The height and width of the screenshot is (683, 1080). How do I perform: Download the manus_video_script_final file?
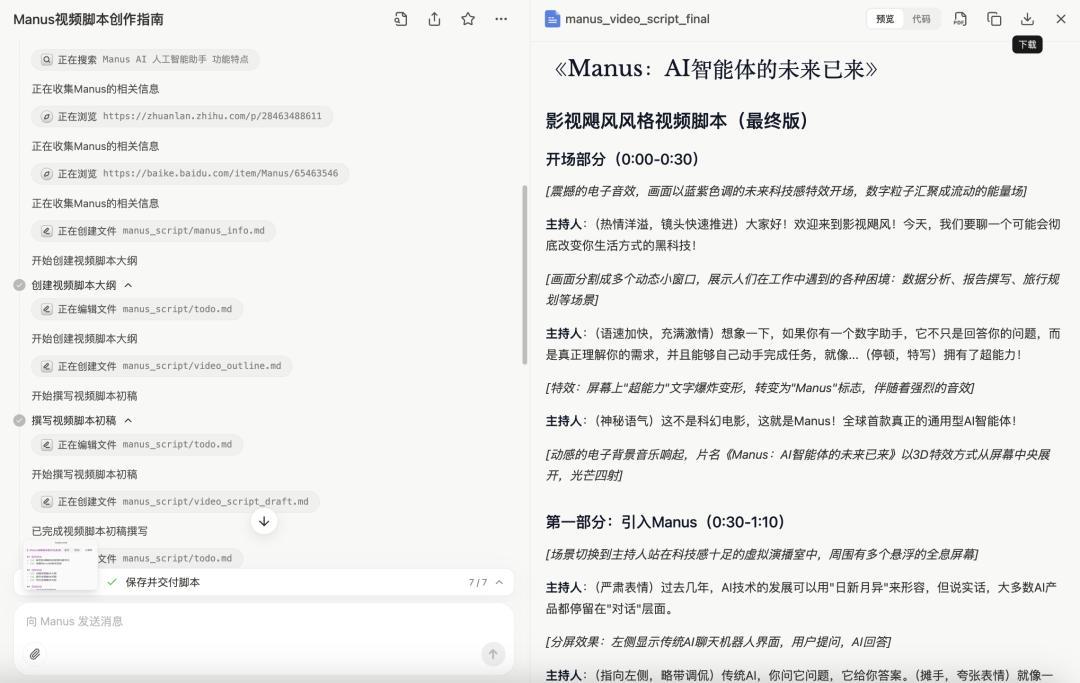tap(1027, 19)
